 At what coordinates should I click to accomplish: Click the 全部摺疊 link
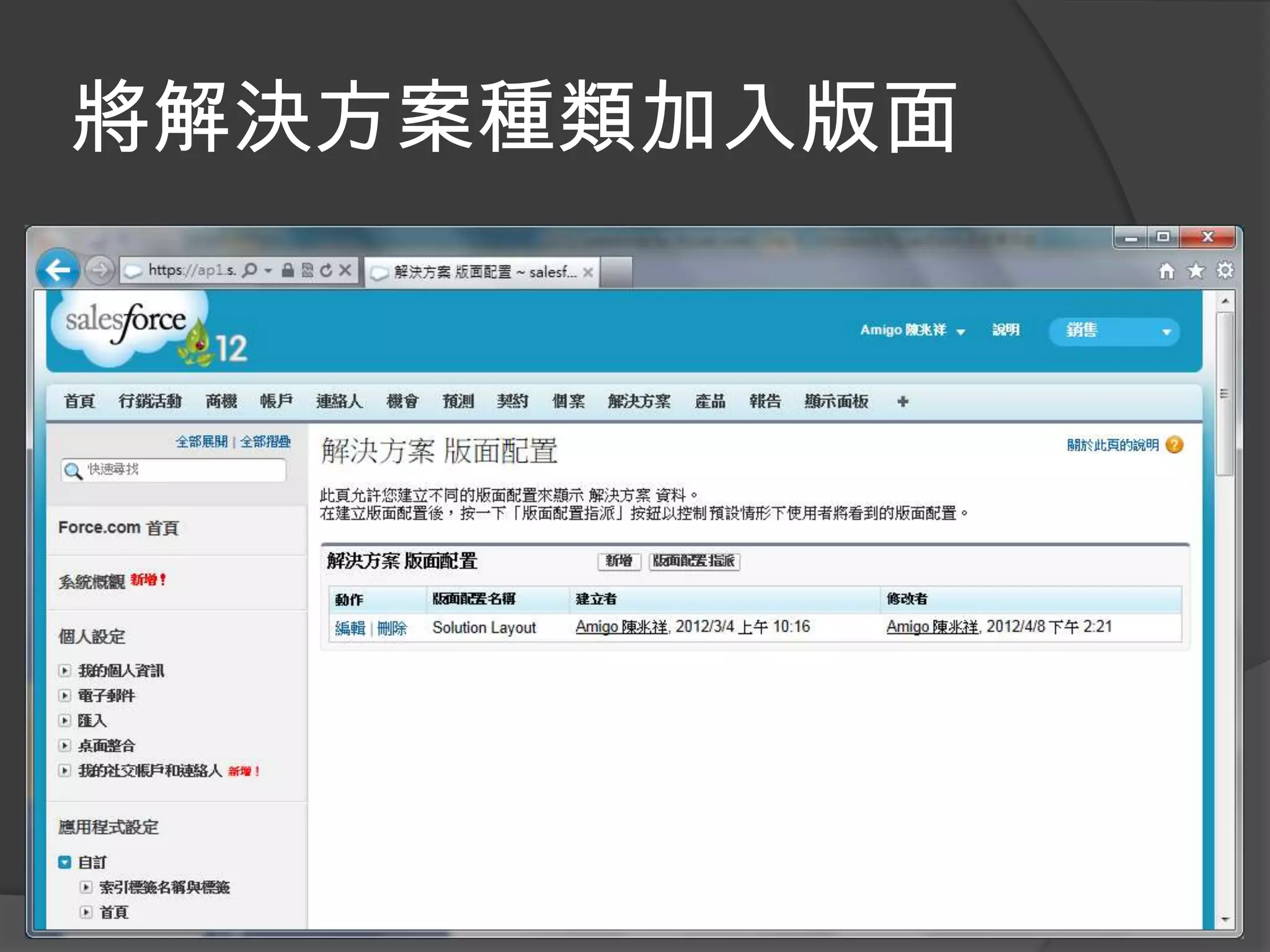(265, 442)
